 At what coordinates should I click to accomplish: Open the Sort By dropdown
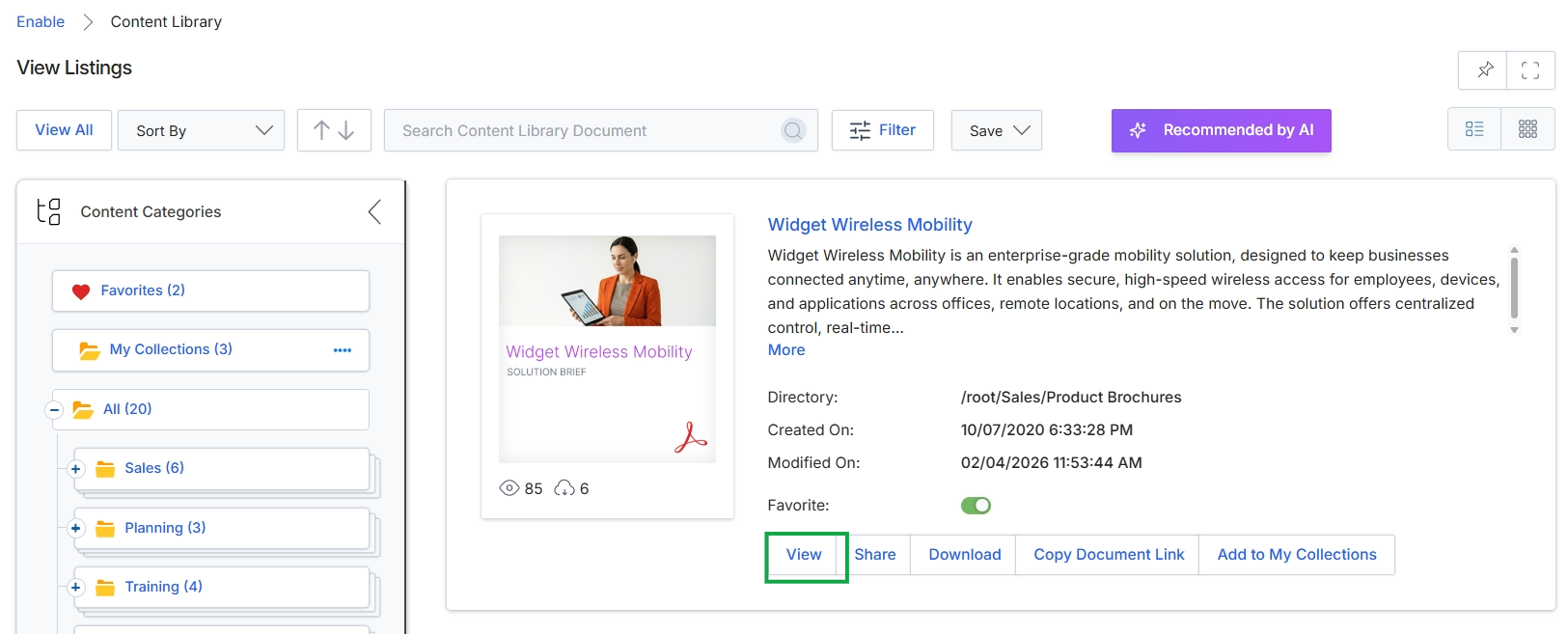point(201,130)
